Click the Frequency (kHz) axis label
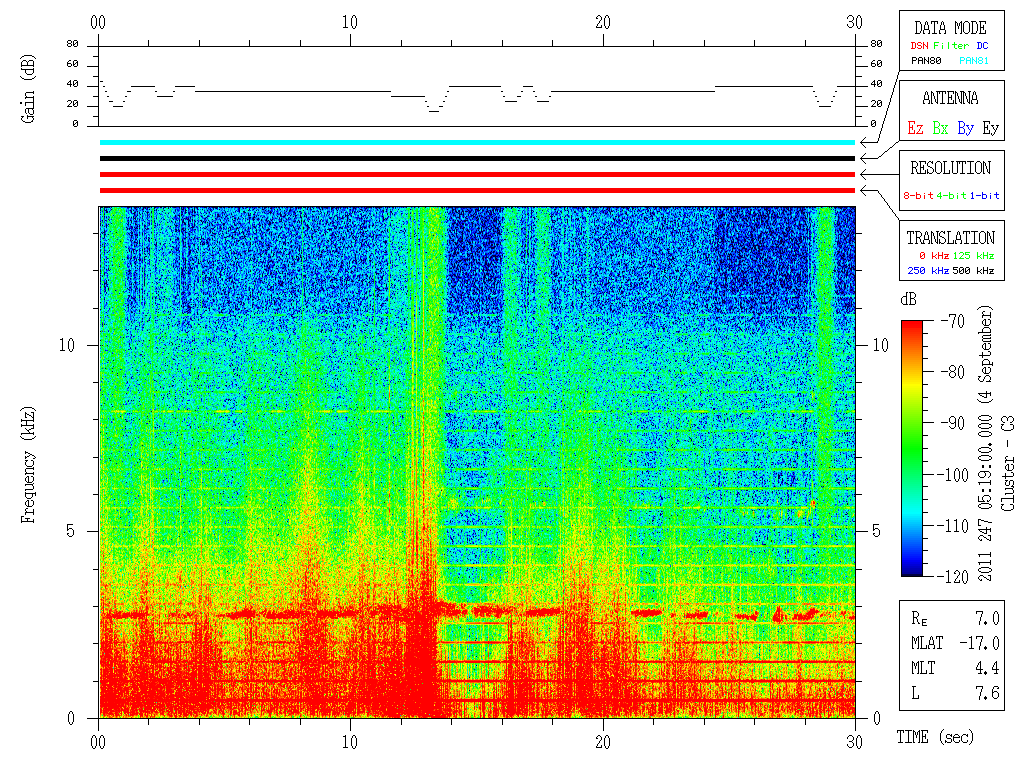This screenshot has width=1024, height=768. point(27,465)
